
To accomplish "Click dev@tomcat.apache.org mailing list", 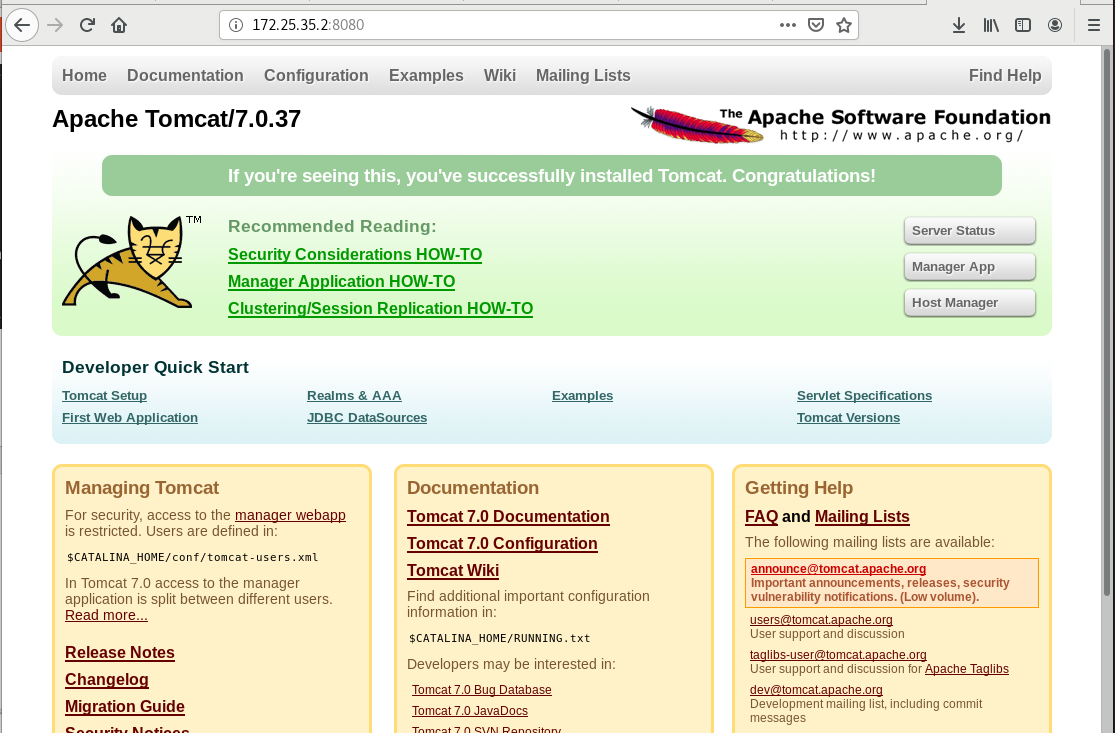I will tap(816, 690).
